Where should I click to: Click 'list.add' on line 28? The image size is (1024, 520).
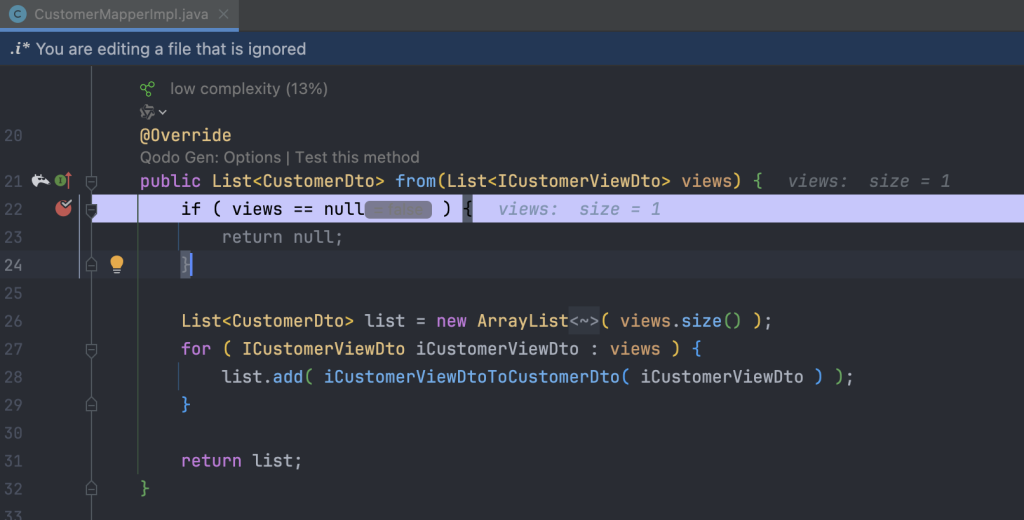(x=262, y=377)
